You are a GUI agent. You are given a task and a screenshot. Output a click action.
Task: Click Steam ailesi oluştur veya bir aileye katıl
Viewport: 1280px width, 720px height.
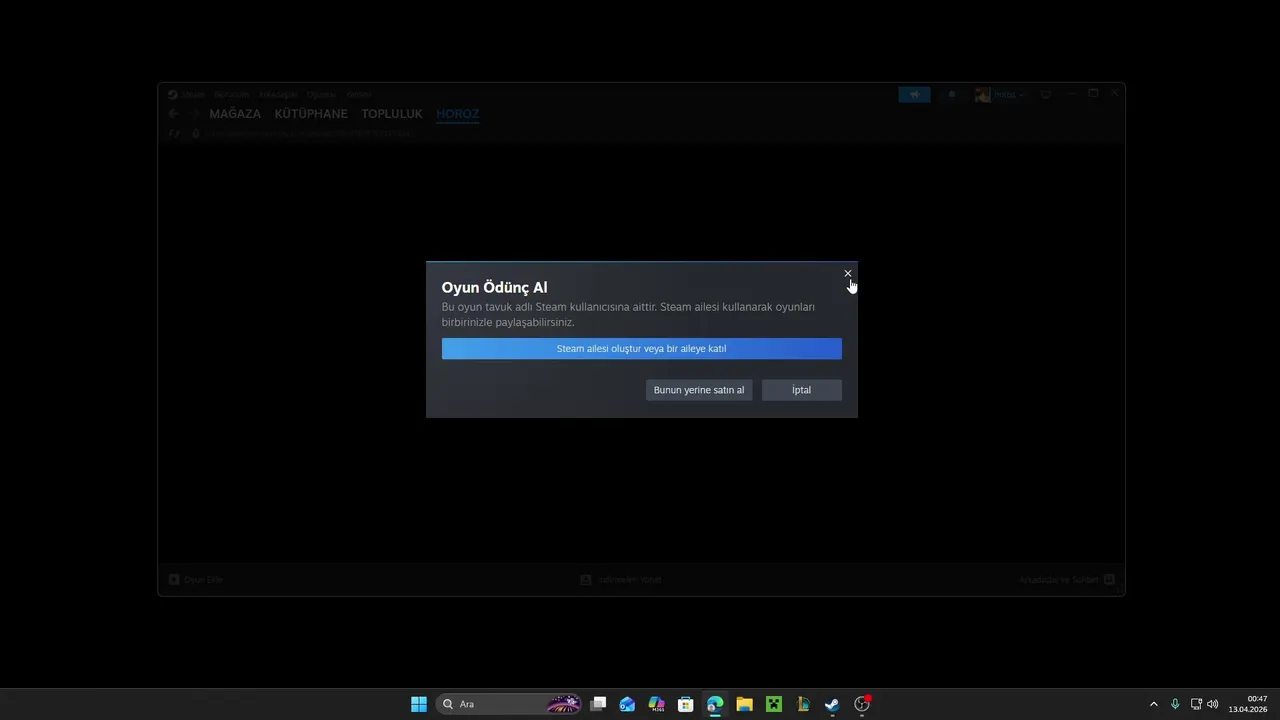coord(641,349)
